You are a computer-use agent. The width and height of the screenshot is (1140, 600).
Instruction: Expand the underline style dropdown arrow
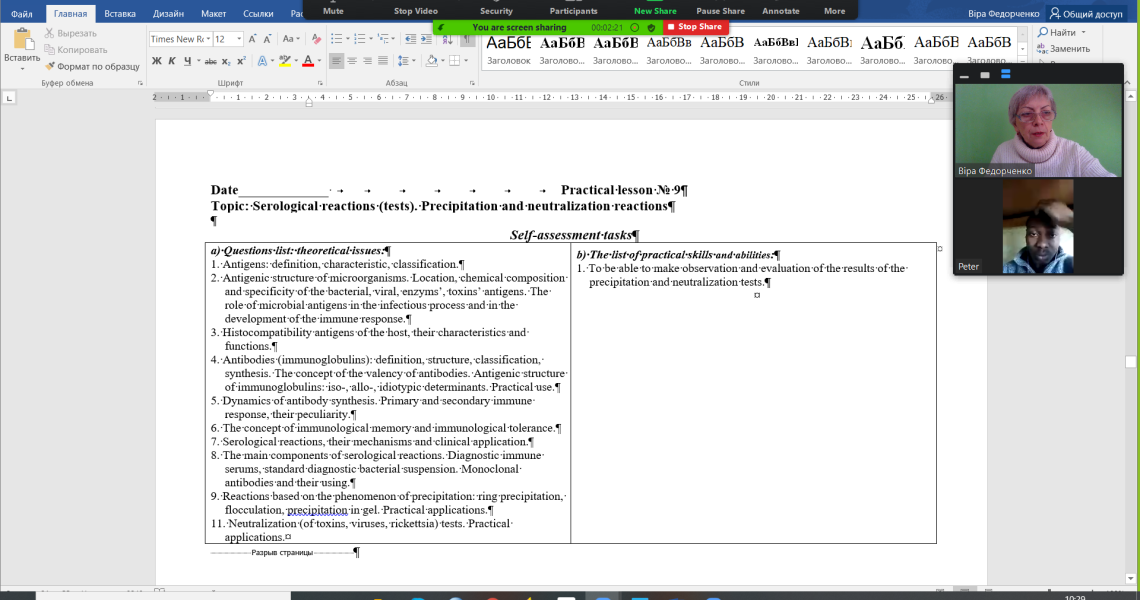198,61
